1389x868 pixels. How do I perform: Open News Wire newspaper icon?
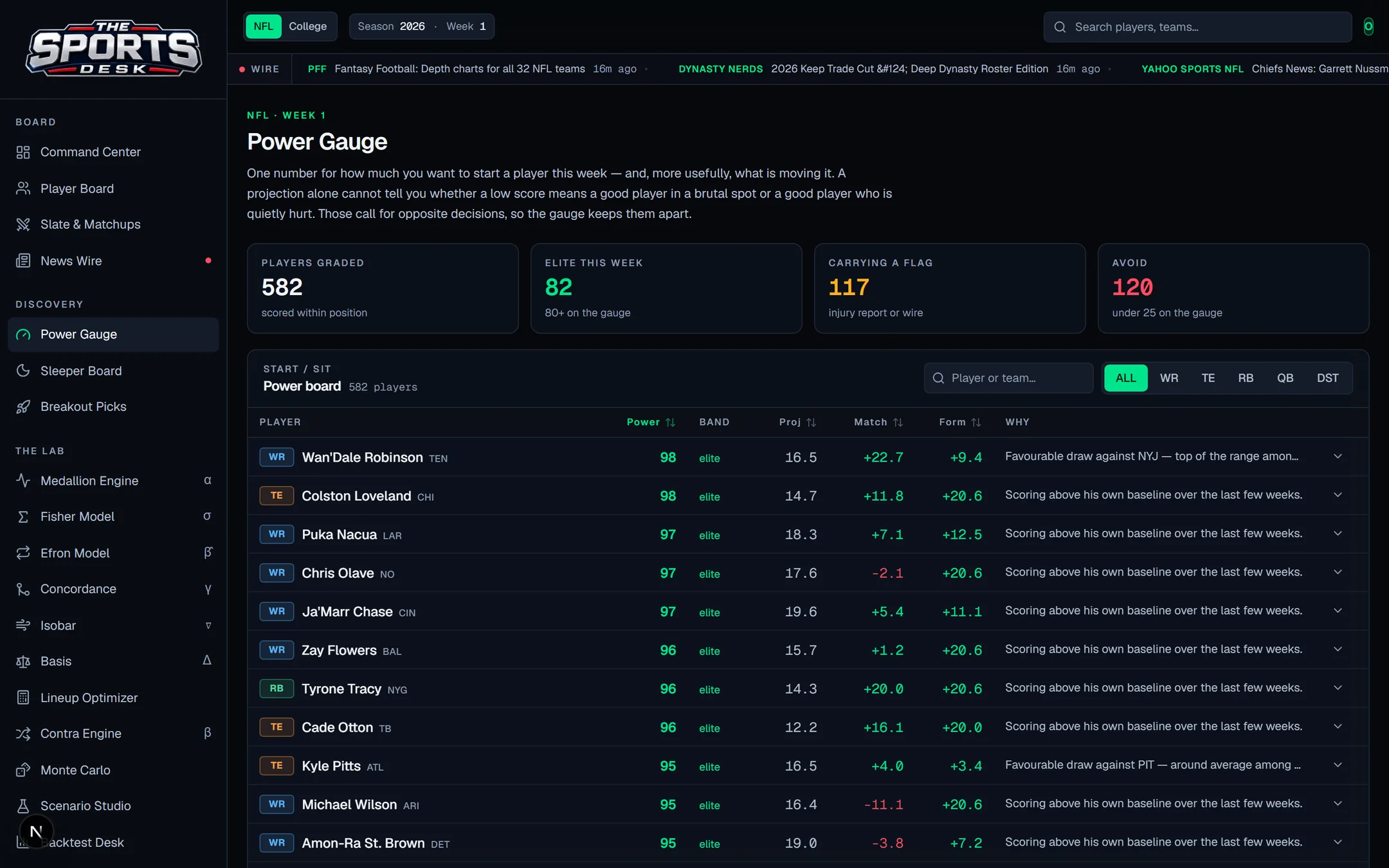(x=23, y=261)
